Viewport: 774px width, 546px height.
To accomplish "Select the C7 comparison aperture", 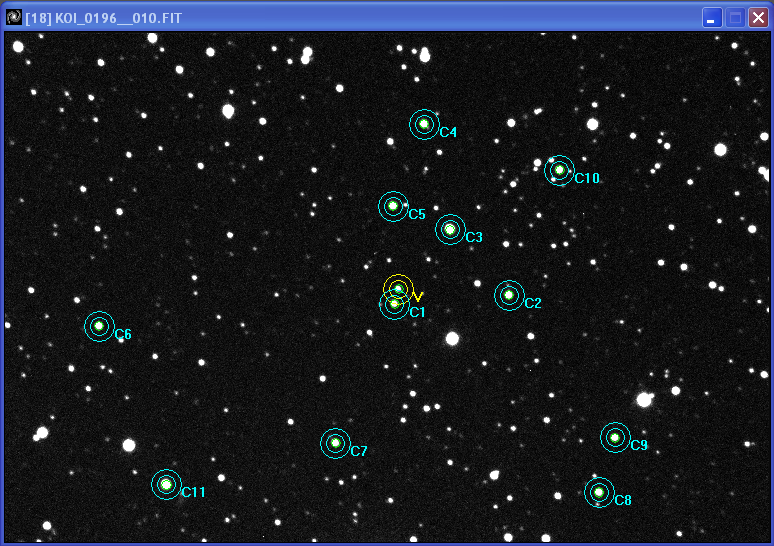I will point(335,443).
